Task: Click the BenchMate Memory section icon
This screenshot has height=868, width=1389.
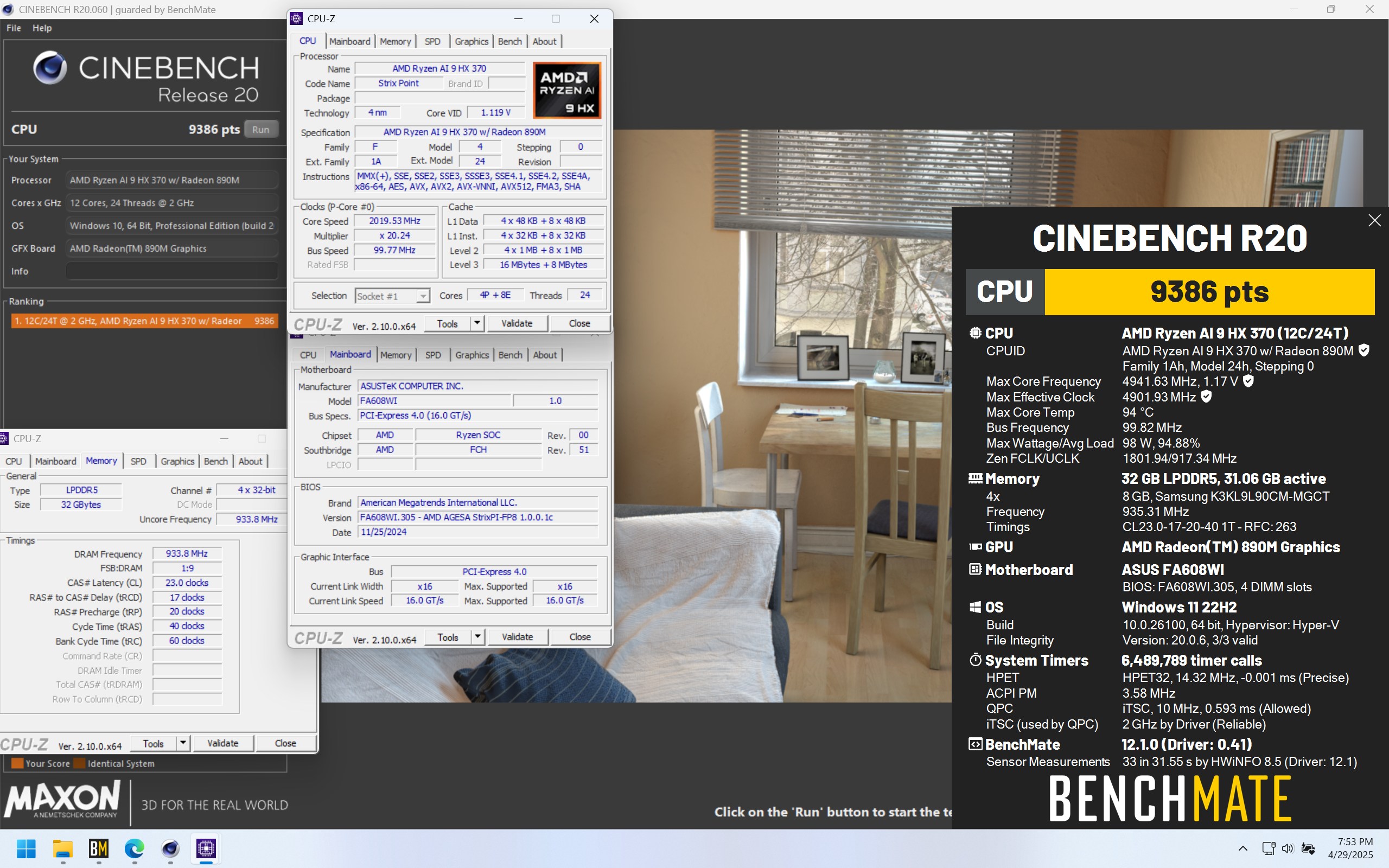Action: pyautogui.click(x=974, y=478)
